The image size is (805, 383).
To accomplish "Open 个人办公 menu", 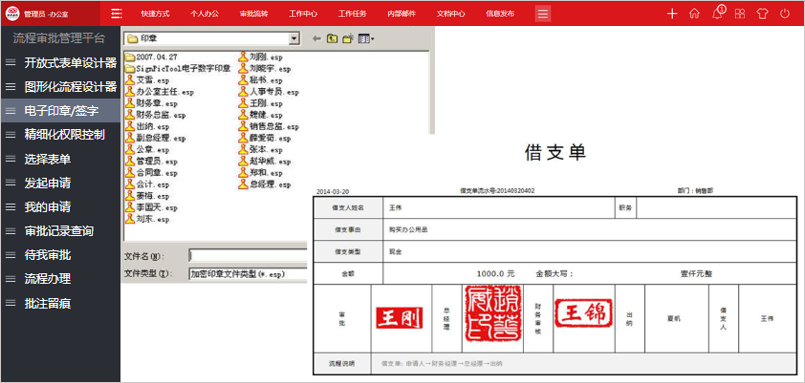I will tap(204, 14).
